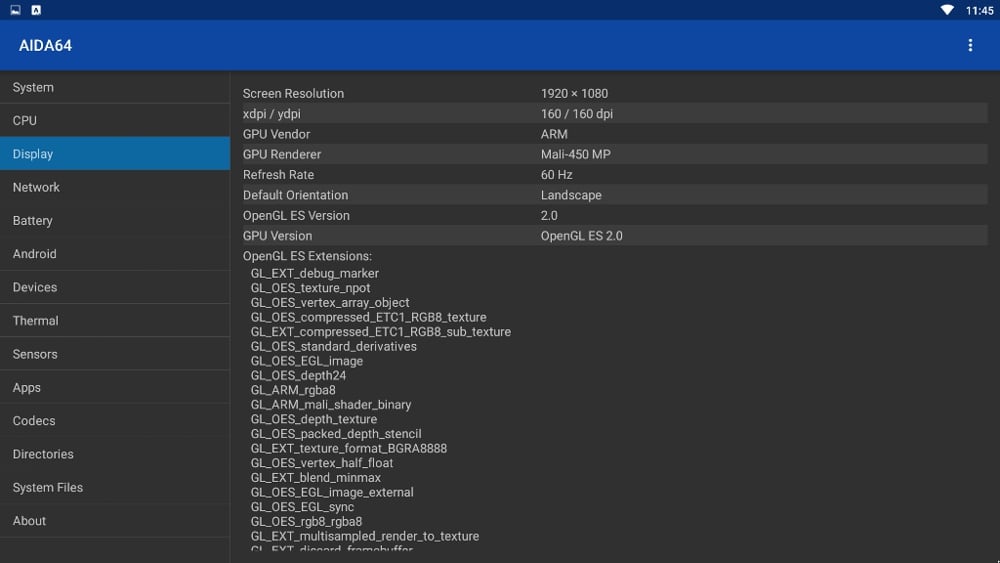Select the Display section
1000x563 pixels.
pyautogui.click(x=115, y=154)
